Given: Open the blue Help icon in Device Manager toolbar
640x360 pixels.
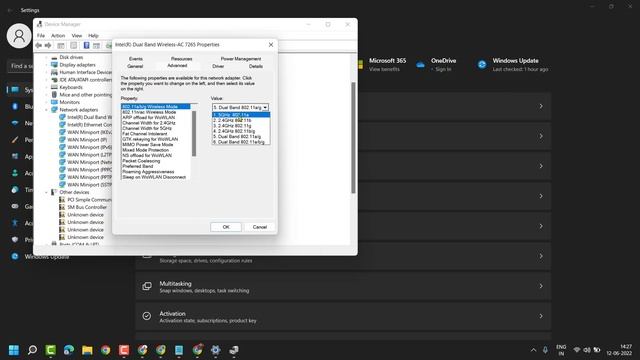Looking at the screenshot, I should point(87,45).
